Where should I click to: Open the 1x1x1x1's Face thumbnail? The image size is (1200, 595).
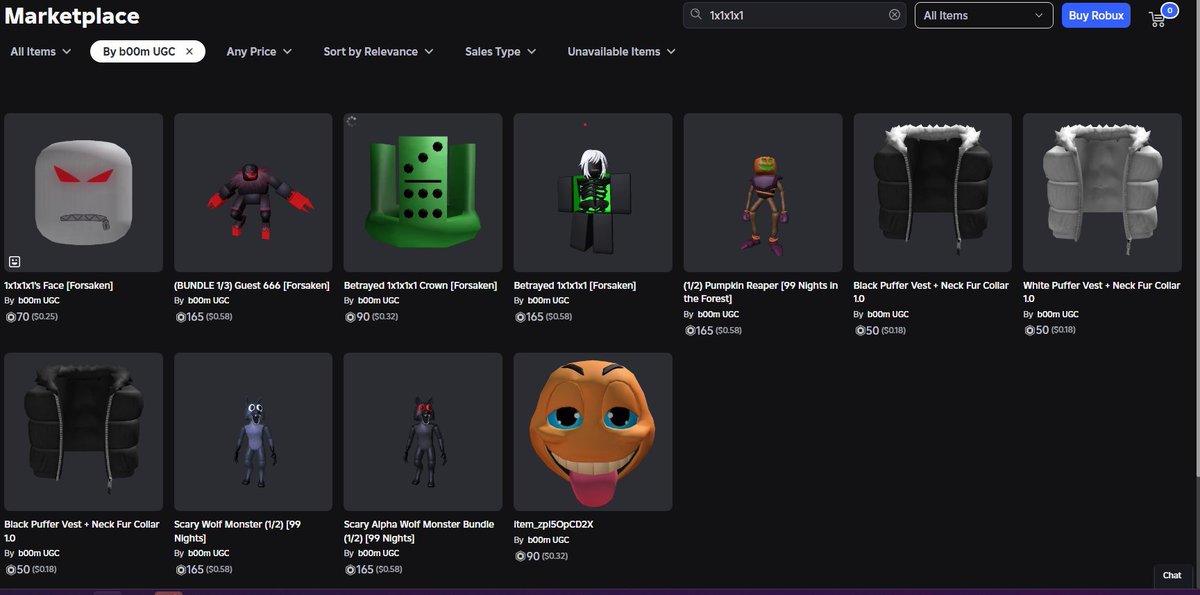[83, 192]
